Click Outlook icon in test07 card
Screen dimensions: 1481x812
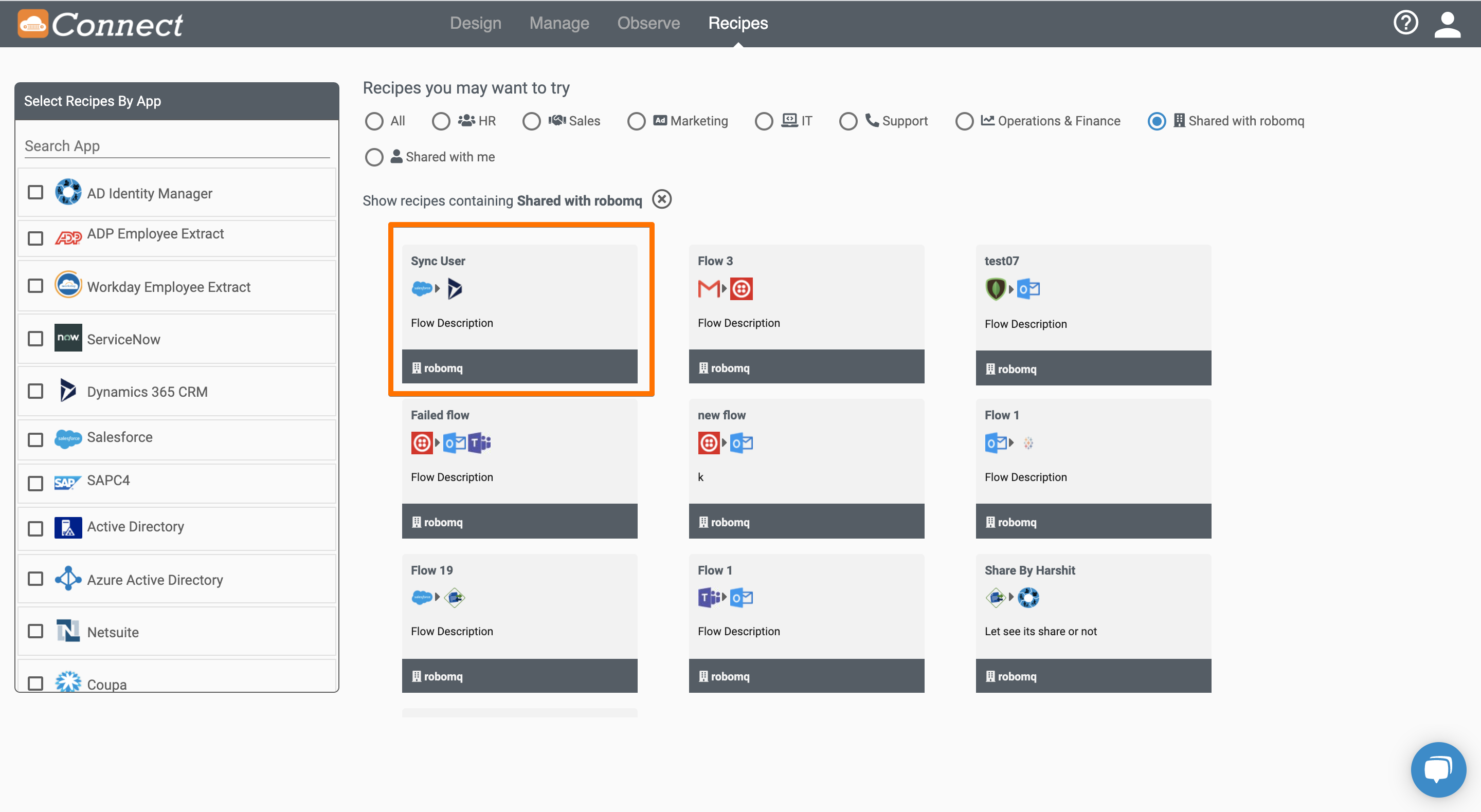coord(1028,288)
